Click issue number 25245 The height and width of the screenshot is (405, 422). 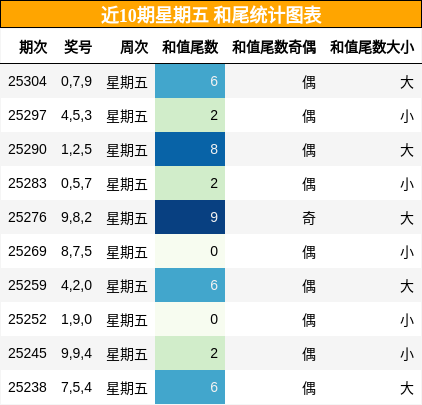(27, 353)
